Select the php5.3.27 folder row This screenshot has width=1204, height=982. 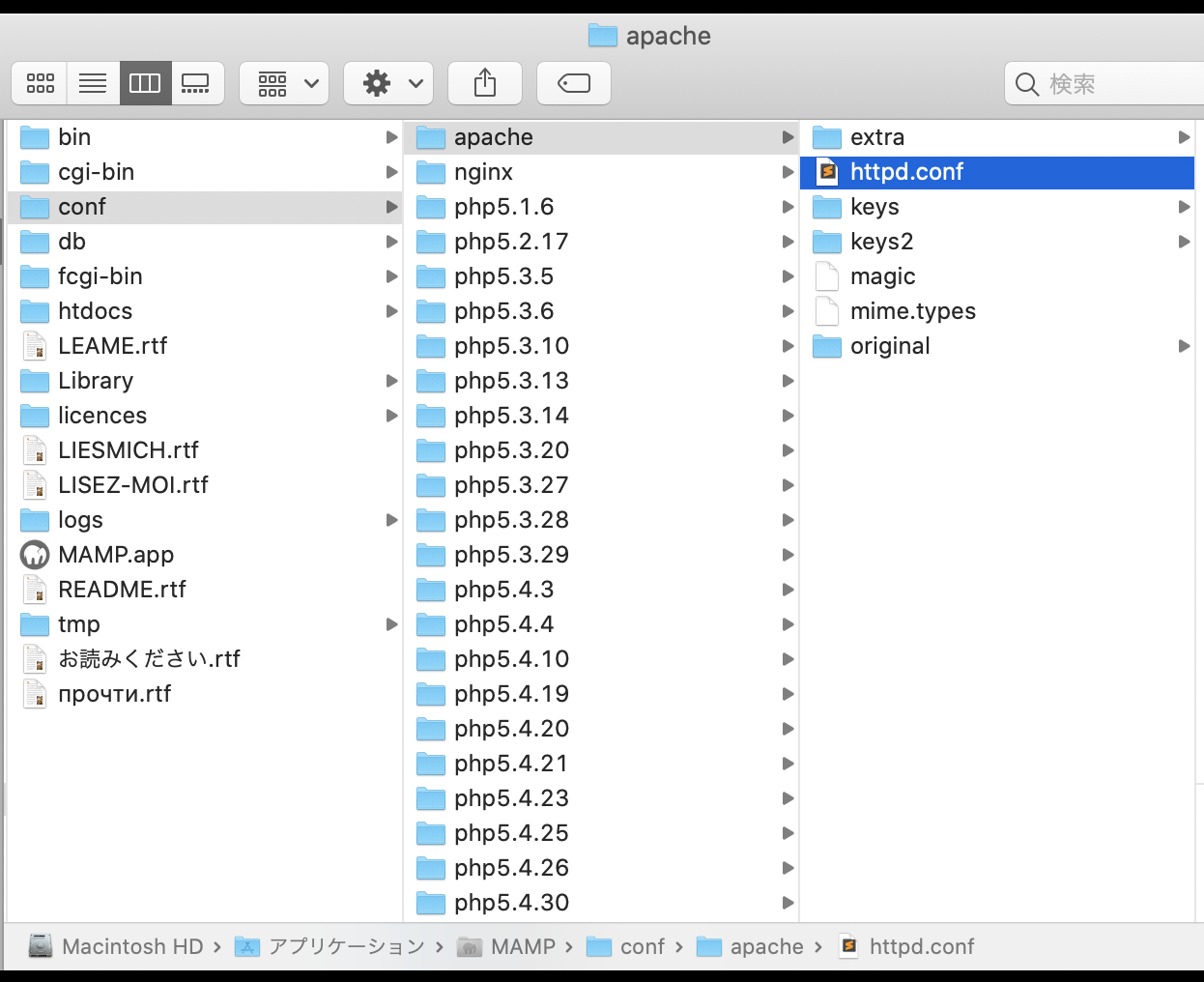pyautogui.click(x=601, y=485)
